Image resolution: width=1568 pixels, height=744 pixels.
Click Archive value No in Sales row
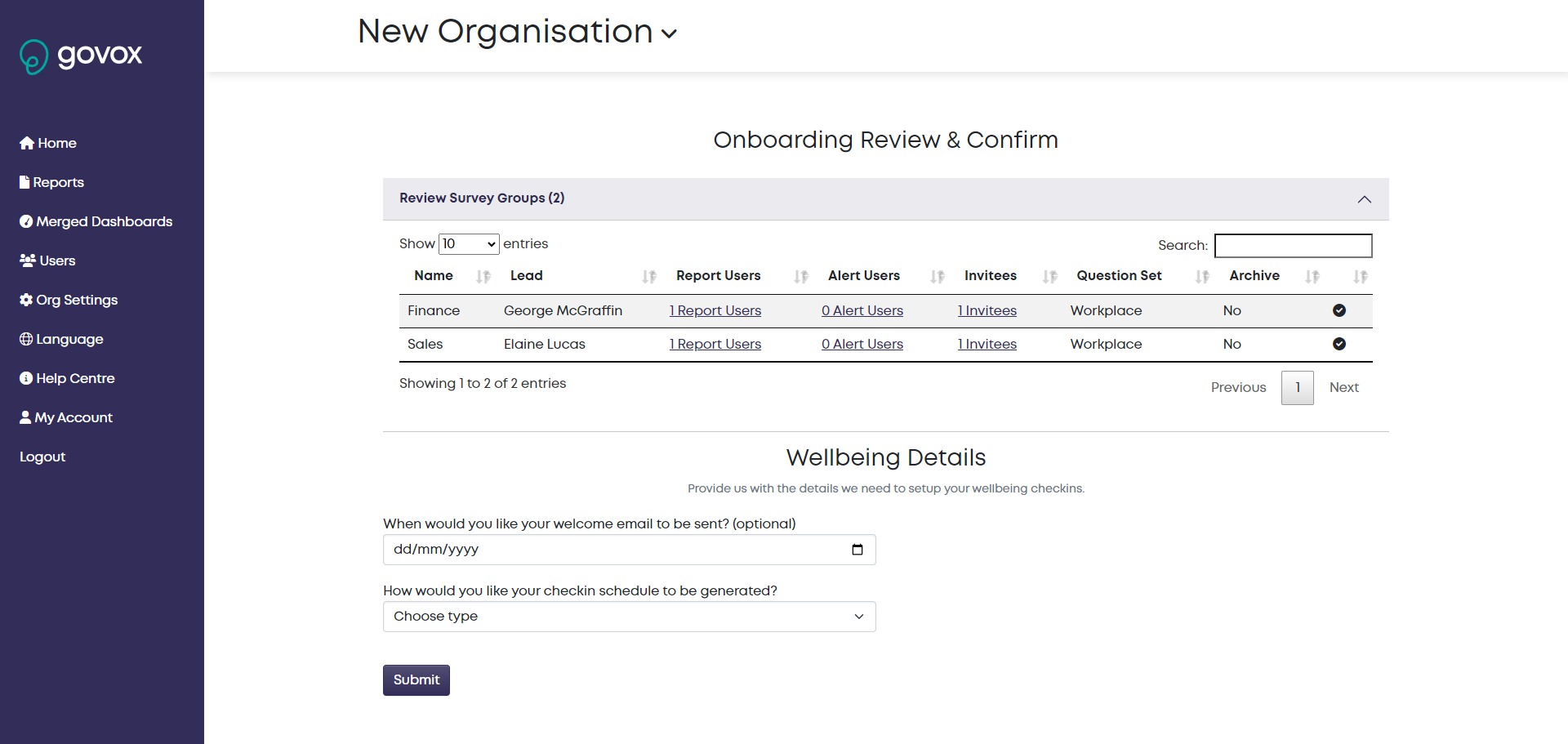(x=1232, y=344)
